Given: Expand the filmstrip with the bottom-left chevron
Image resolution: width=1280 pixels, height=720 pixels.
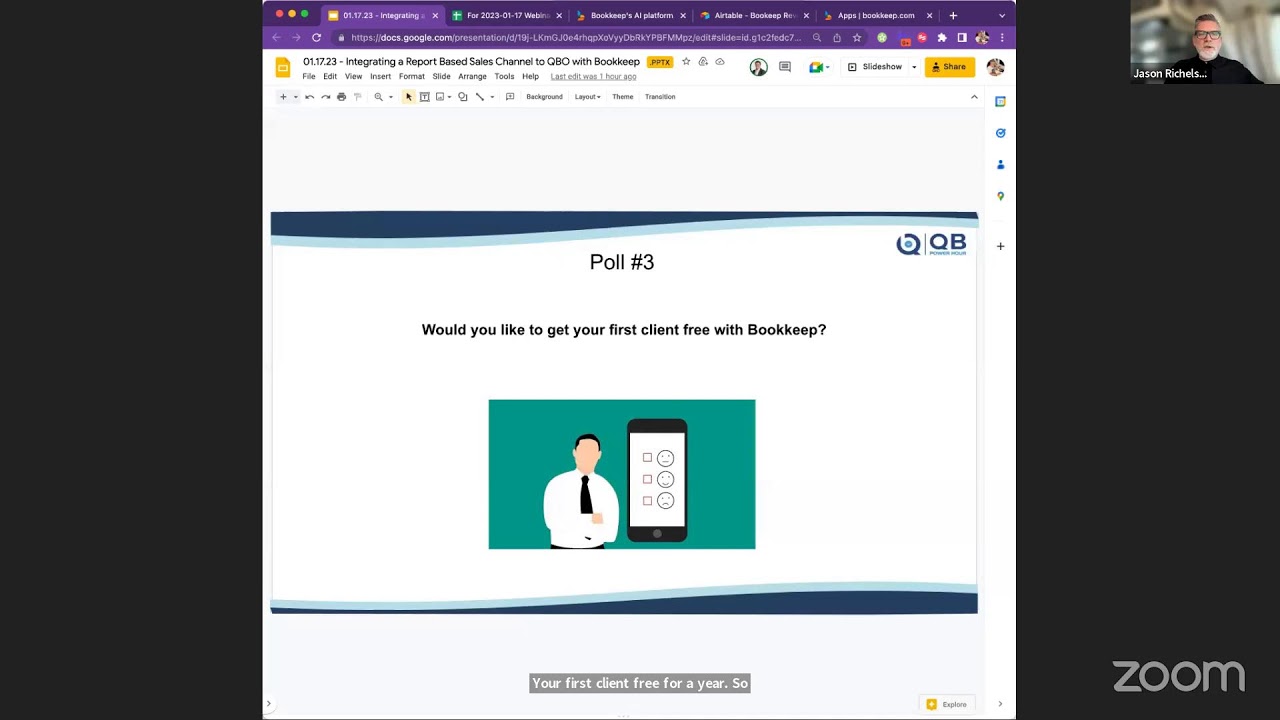Looking at the screenshot, I should [268, 704].
